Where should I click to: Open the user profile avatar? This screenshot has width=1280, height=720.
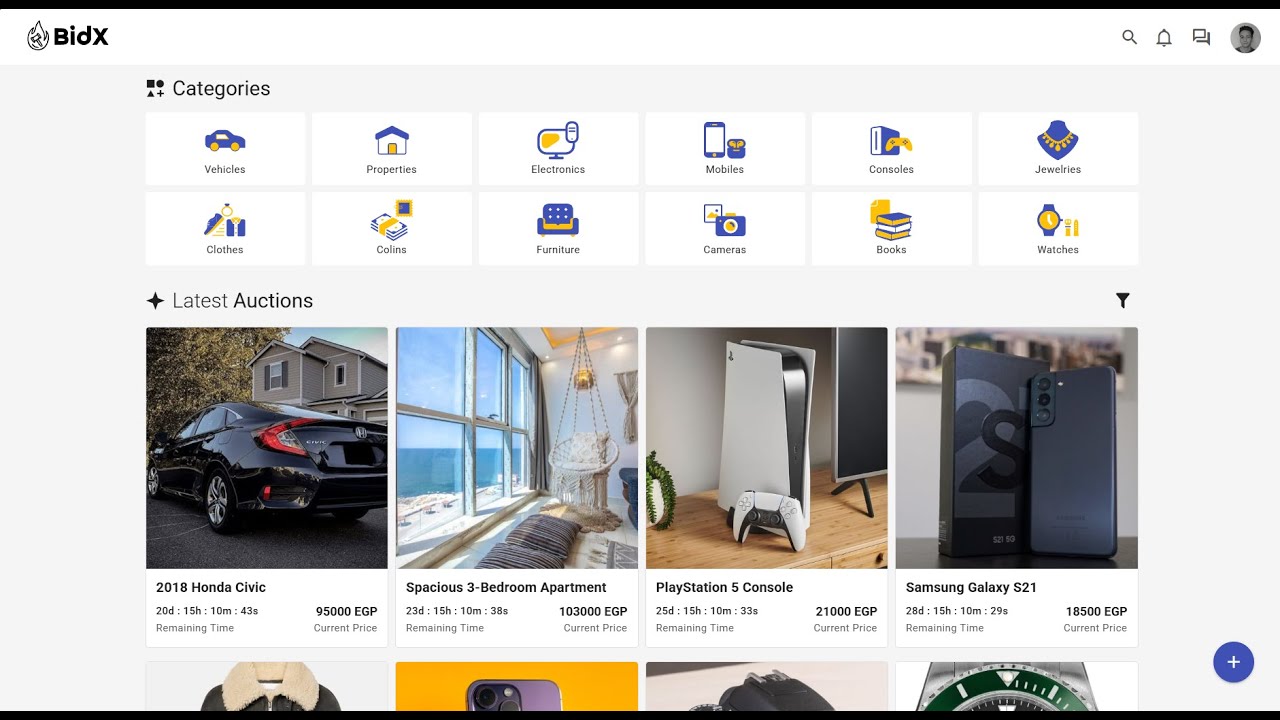coord(1245,38)
